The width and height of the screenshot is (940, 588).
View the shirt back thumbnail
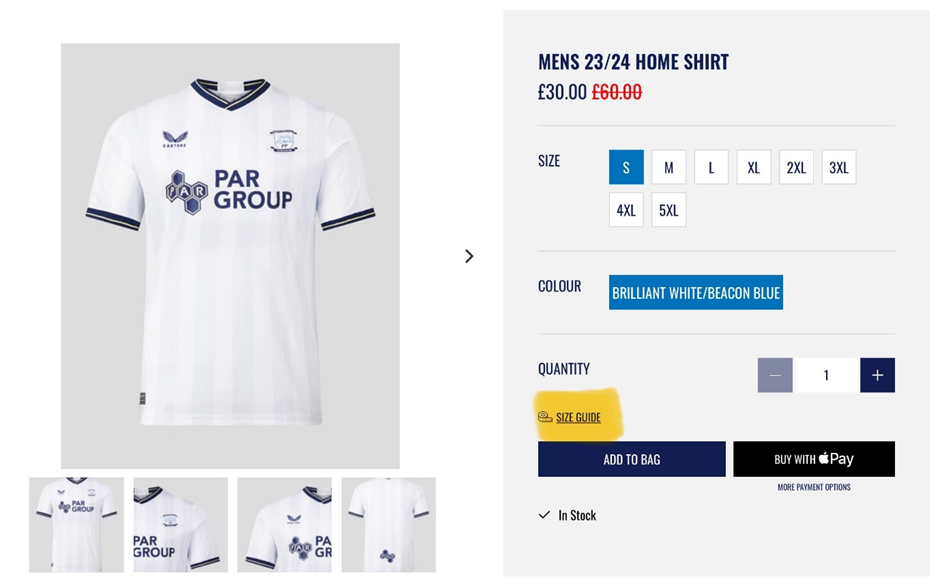click(x=388, y=524)
